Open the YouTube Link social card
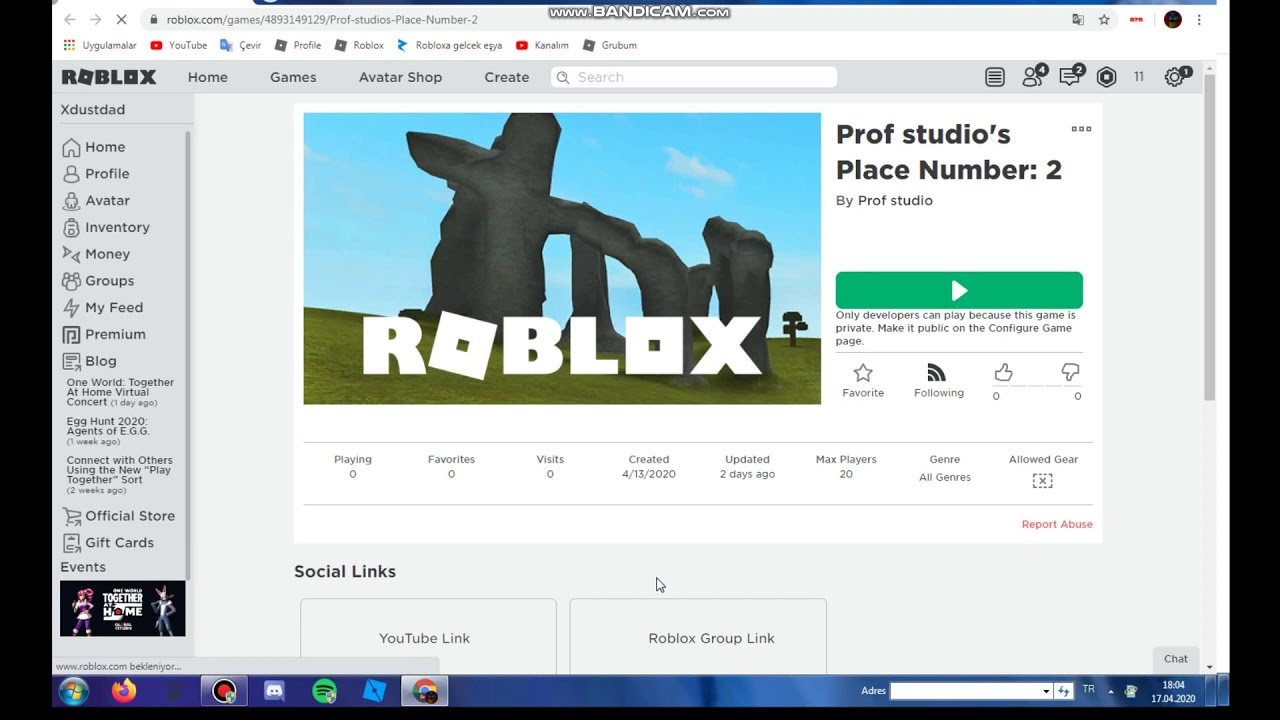The image size is (1280, 720). pyautogui.click(x=428, y=636)
